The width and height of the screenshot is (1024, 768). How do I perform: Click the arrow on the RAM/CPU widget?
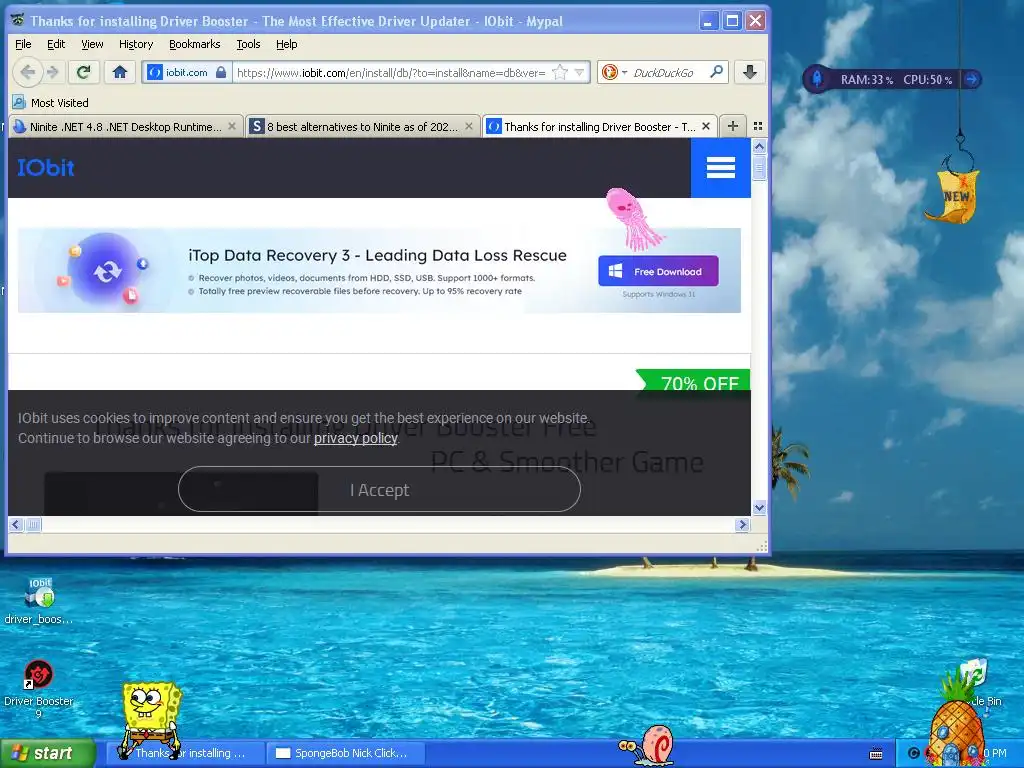972,79
